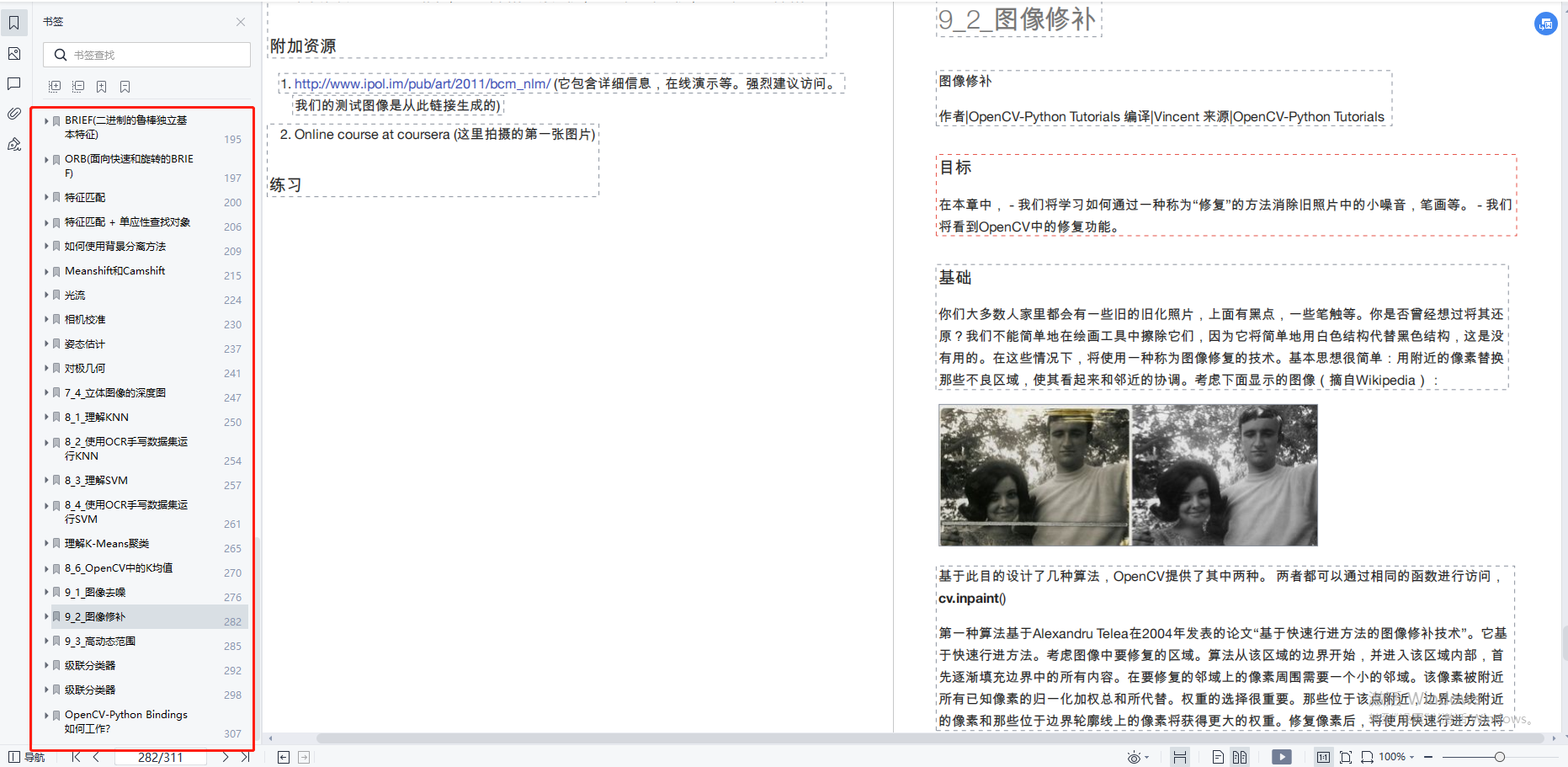Click the expand all bookmarks icon
Viewport: 1568px width, 767px height.
tap(55, 87)
